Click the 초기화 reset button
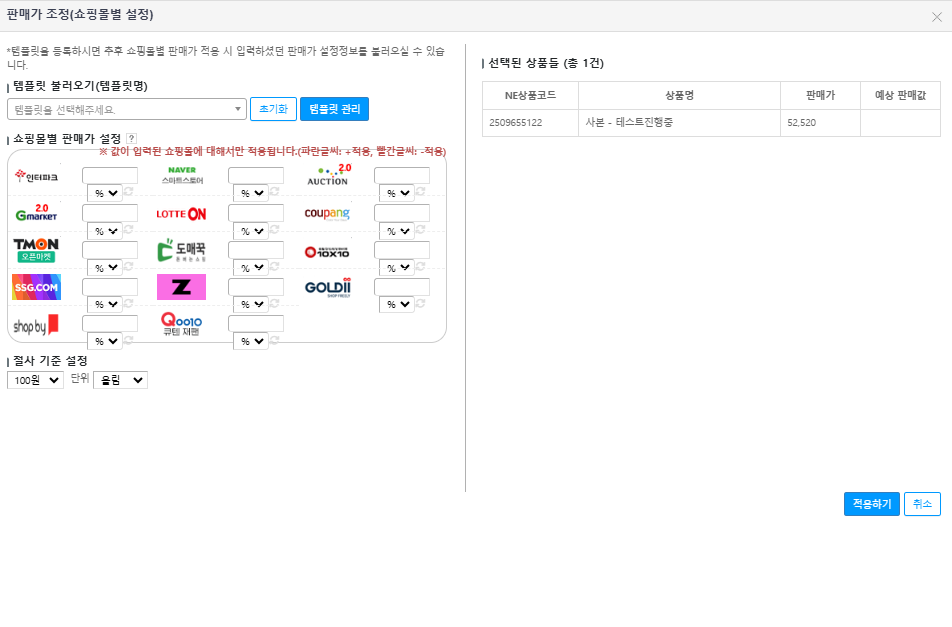Screen dimensions: 952x627 [273, 109]
